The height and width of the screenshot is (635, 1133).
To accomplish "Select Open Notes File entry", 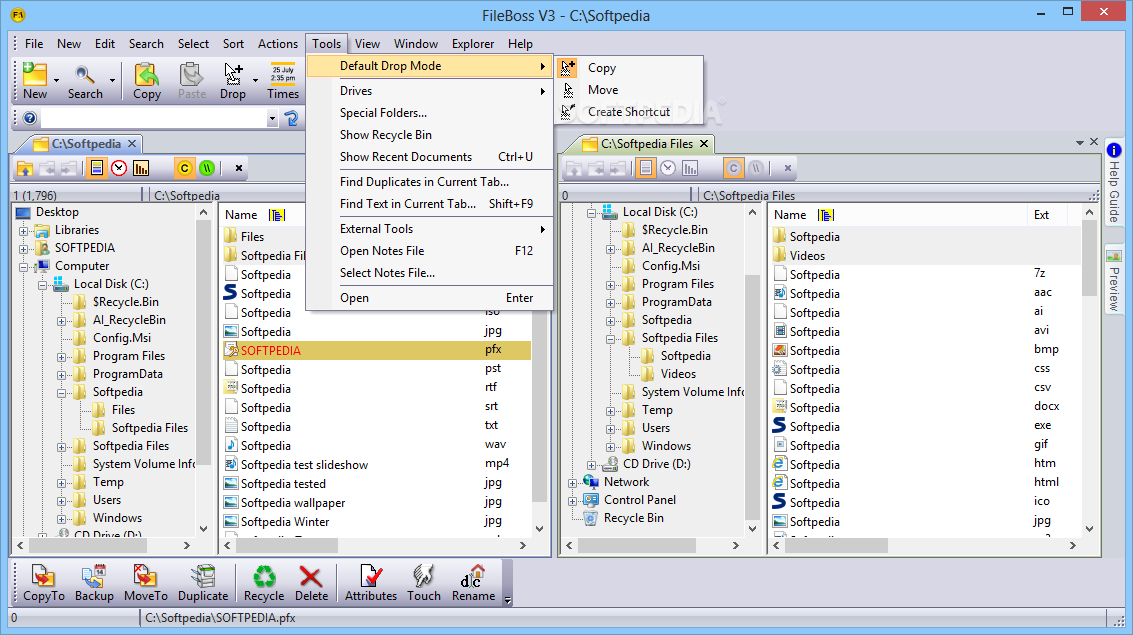I will tap(429, 251).
